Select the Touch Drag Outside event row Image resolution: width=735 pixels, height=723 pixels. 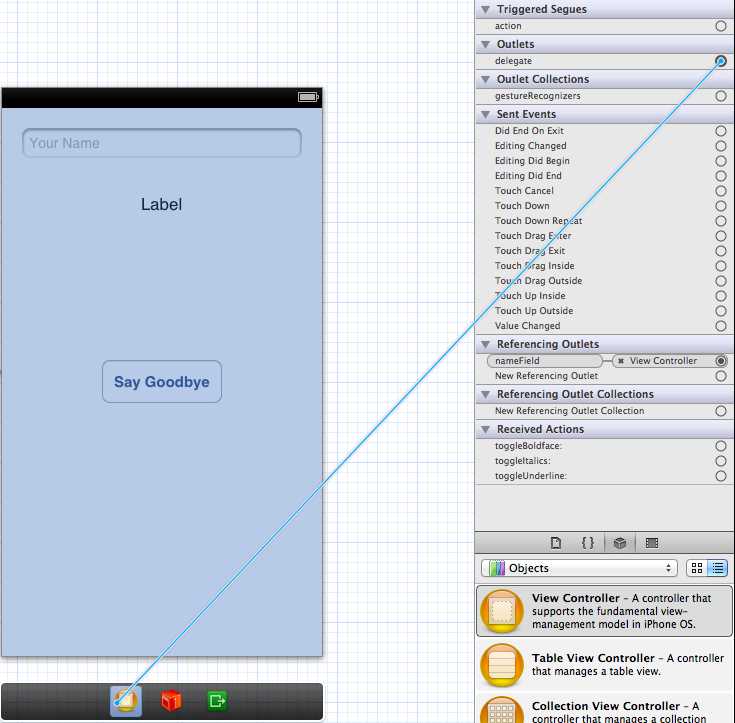click(605, 281)
